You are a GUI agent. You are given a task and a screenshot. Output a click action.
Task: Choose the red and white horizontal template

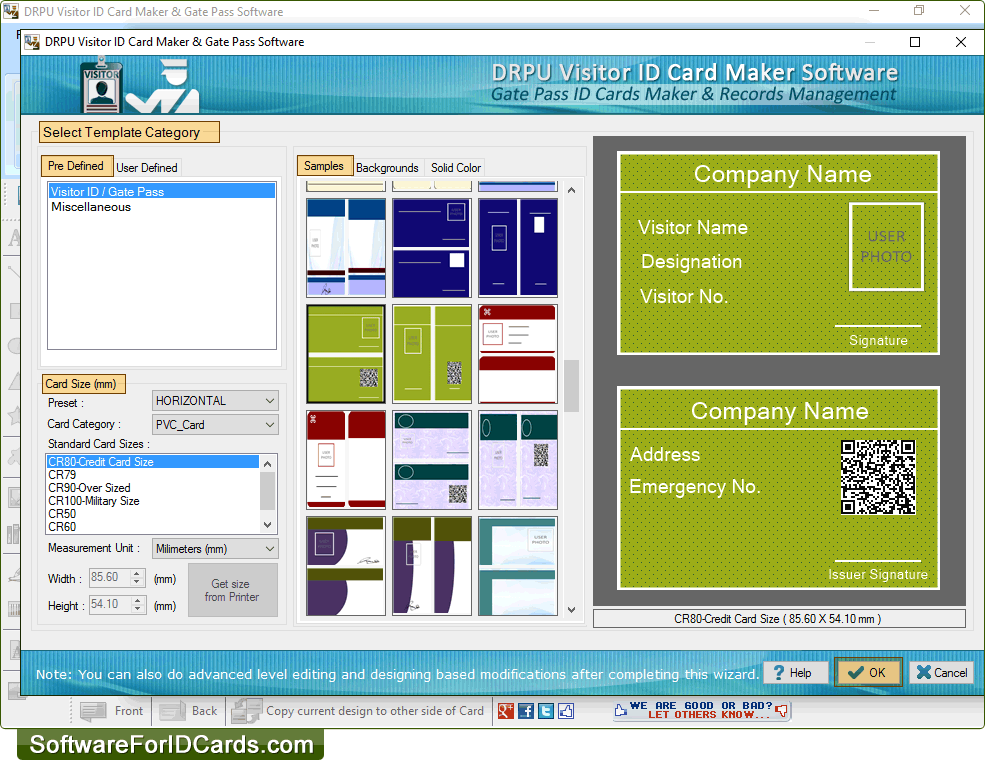pos(518,354)
